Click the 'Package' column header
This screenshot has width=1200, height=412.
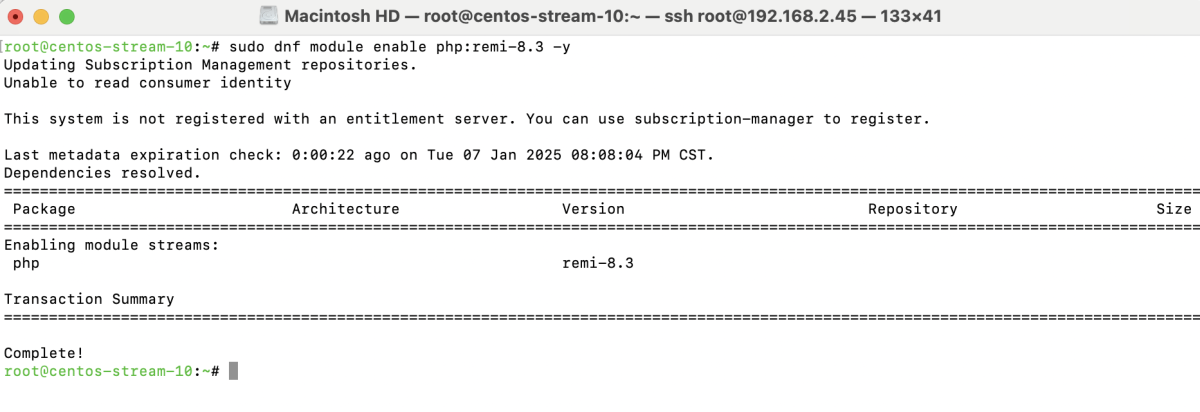click(x=44, y=209)
